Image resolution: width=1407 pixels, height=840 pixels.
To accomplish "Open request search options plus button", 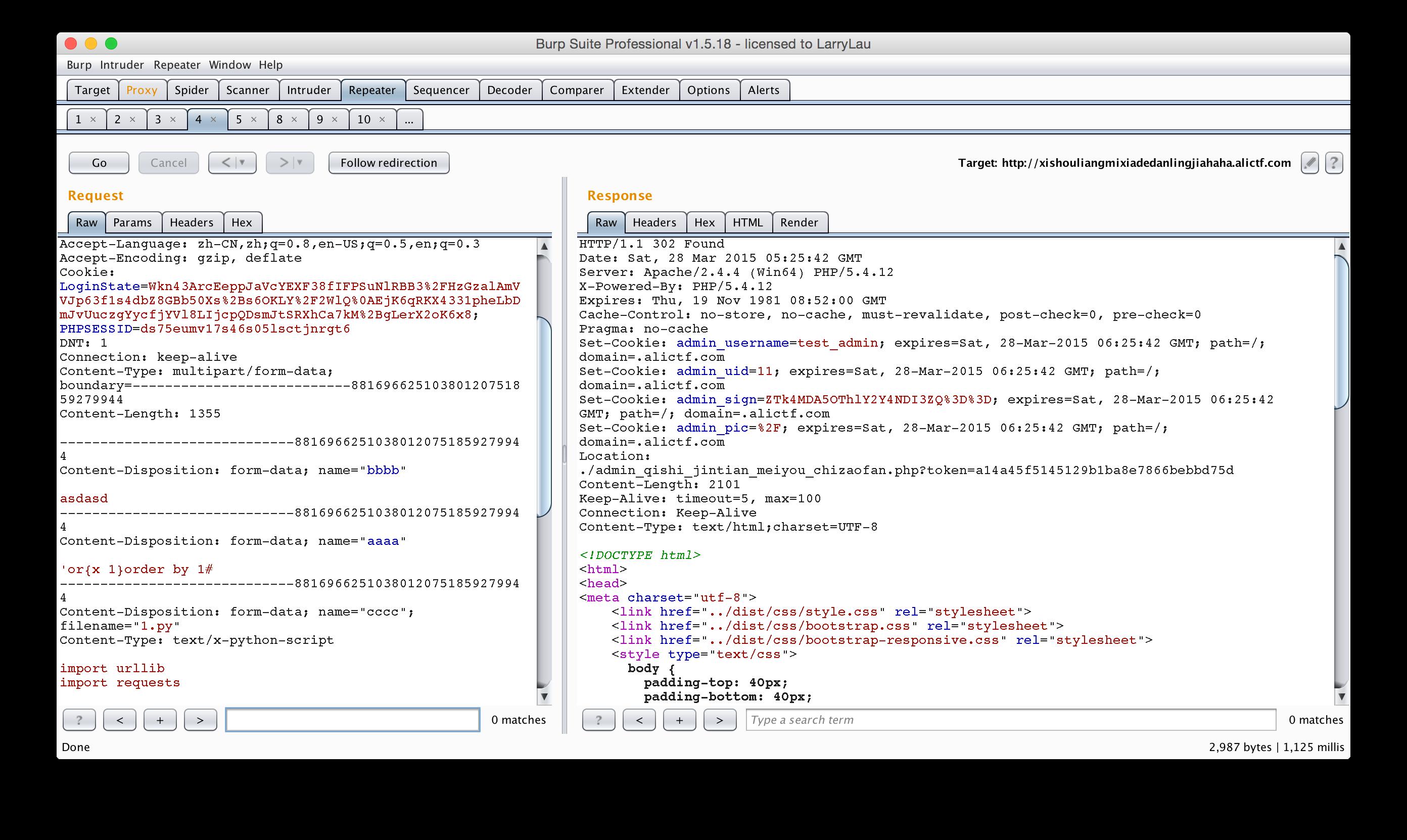I will (160, 720).
